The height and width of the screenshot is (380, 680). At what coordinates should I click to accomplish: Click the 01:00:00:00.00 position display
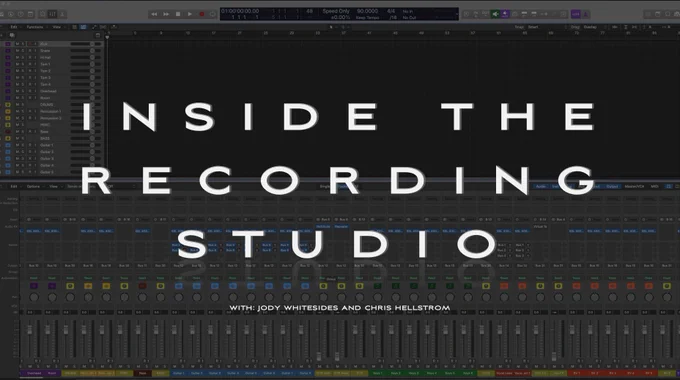240,11
